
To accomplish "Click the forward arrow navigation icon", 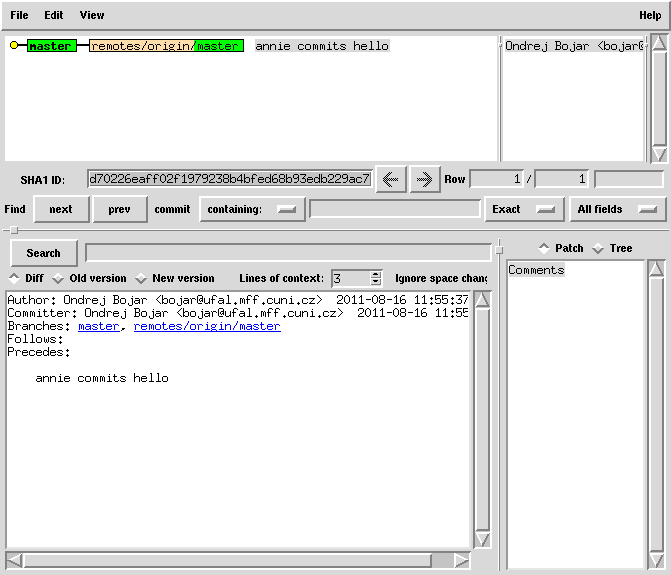I will click(425, 179).
